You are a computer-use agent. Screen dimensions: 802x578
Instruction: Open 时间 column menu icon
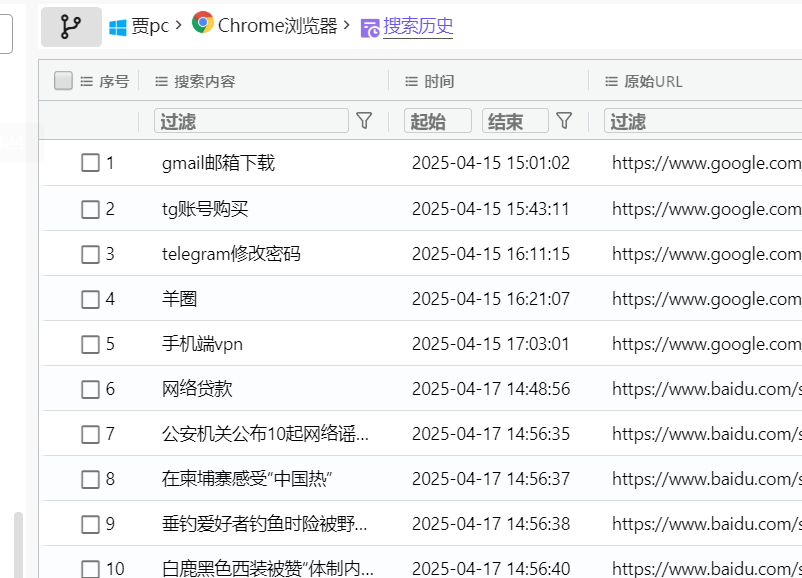pyautogui.click(x=412, y=81)
